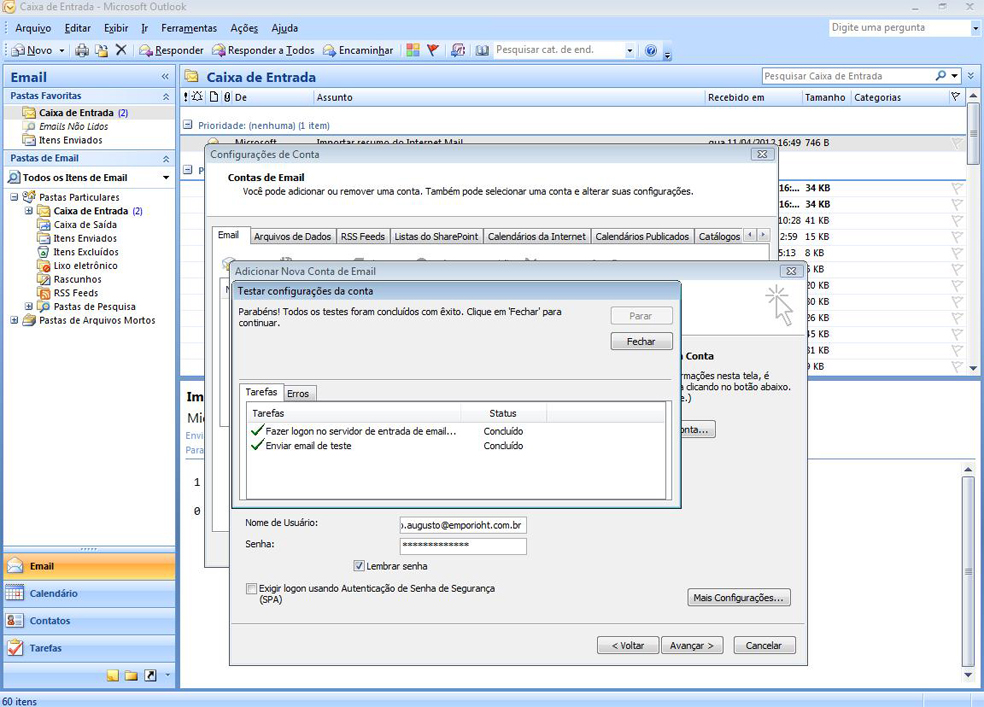Click the Avançar button
This screenshot has height=707, width=984.
(692, 646)
